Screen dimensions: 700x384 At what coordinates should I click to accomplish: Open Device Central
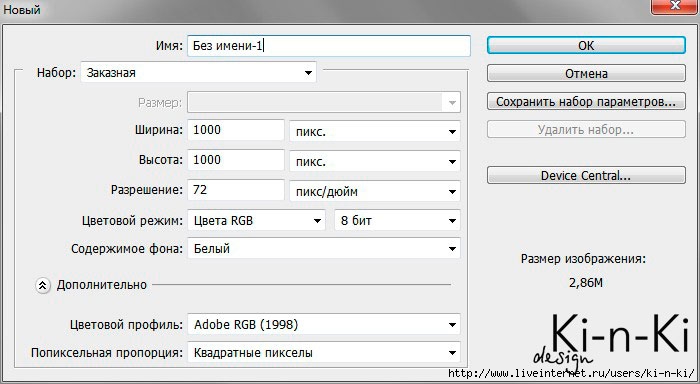pyautogui.click(x=586, y=175)
